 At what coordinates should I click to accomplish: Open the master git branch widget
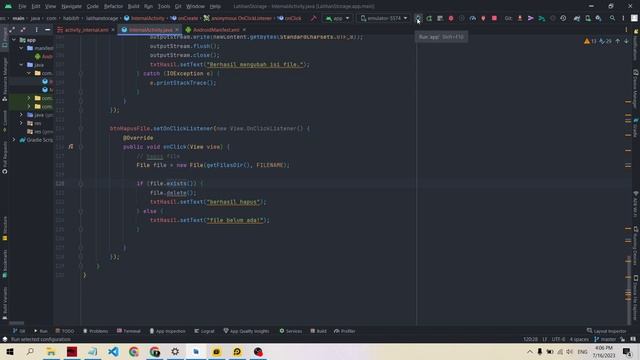(605, 339)
